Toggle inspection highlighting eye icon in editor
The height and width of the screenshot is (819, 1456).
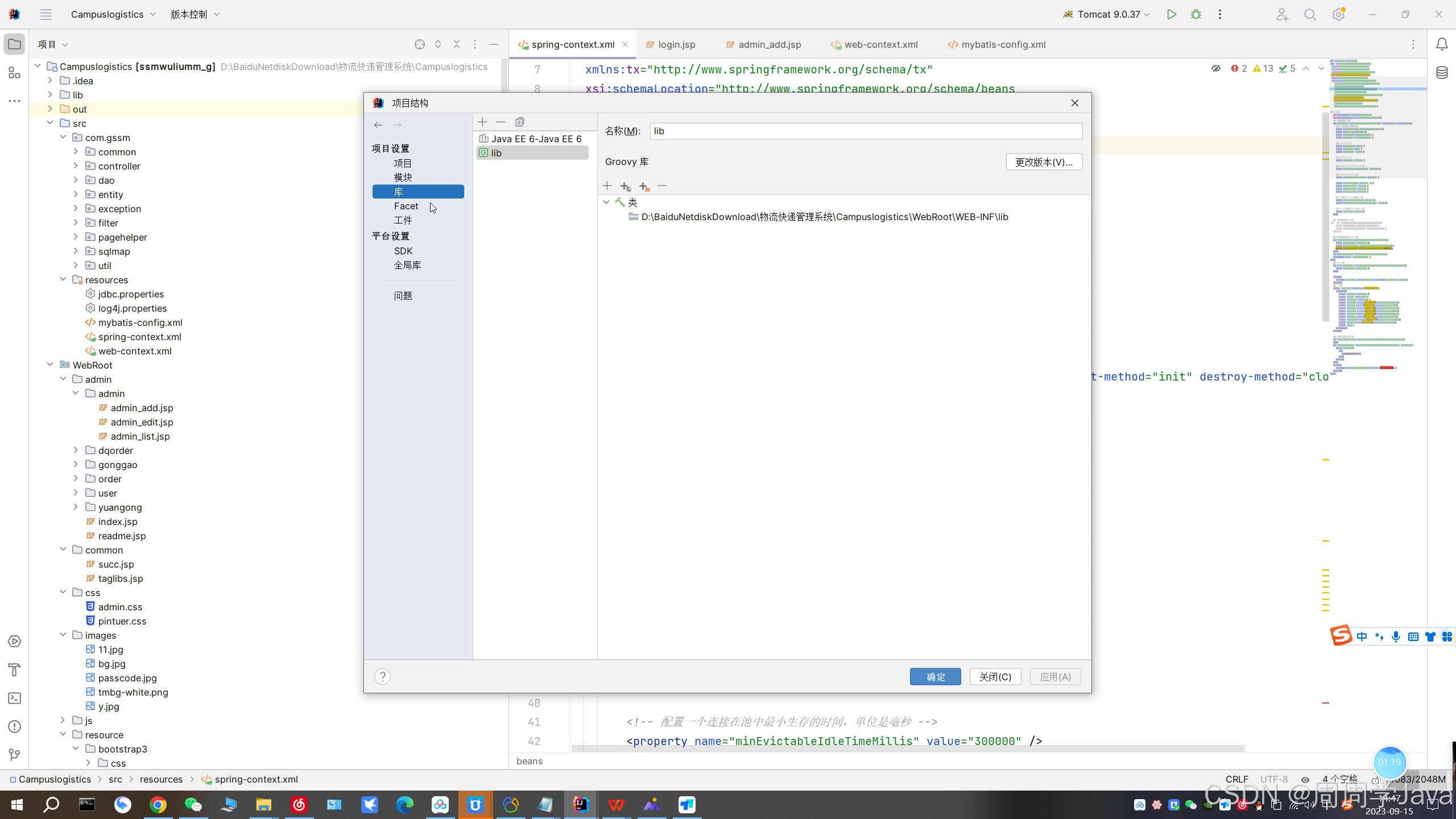(x=1215, y=68)
